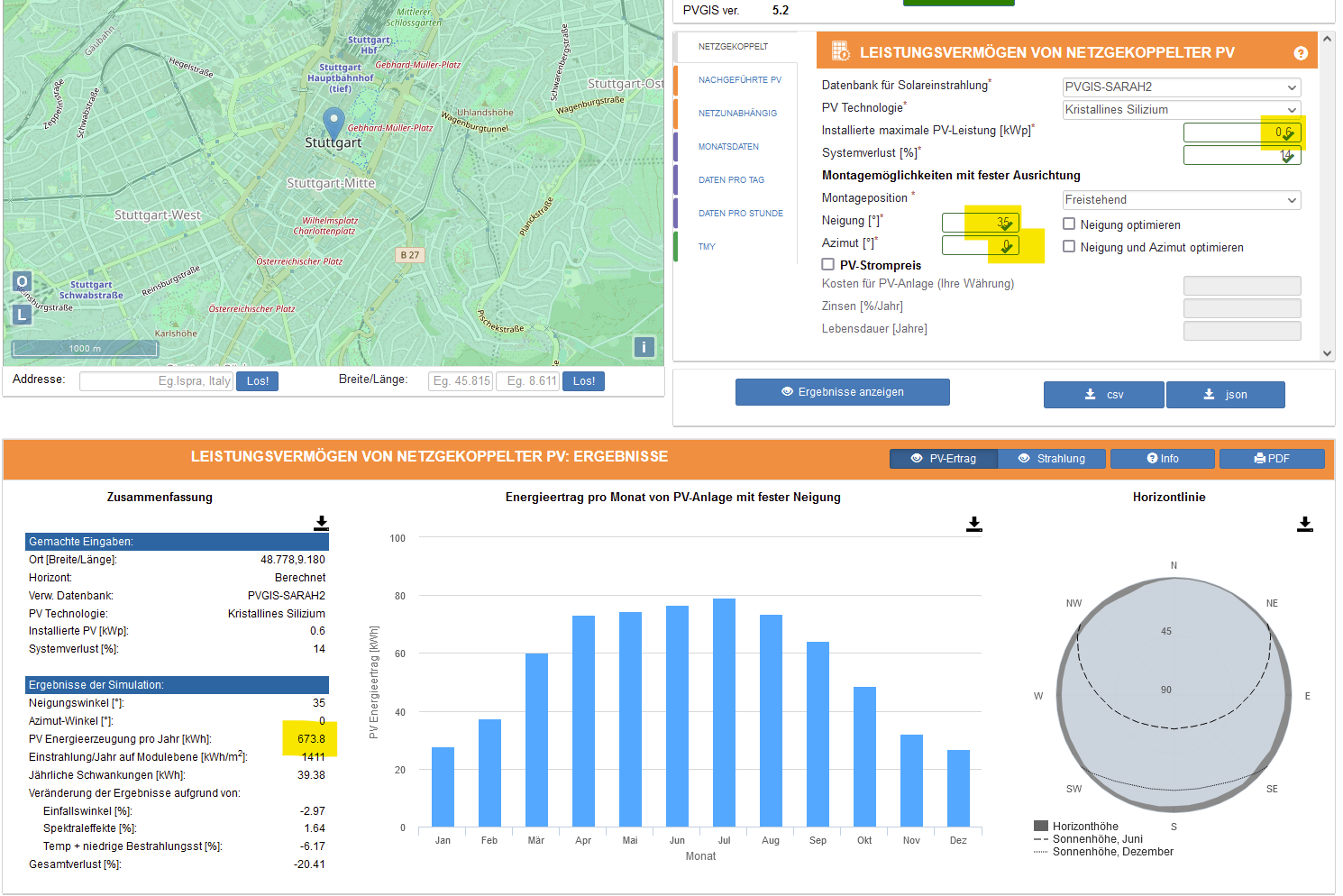Open DATEN PRO TAG tab
The image size is (1343, 896).
tap(731, 179)
